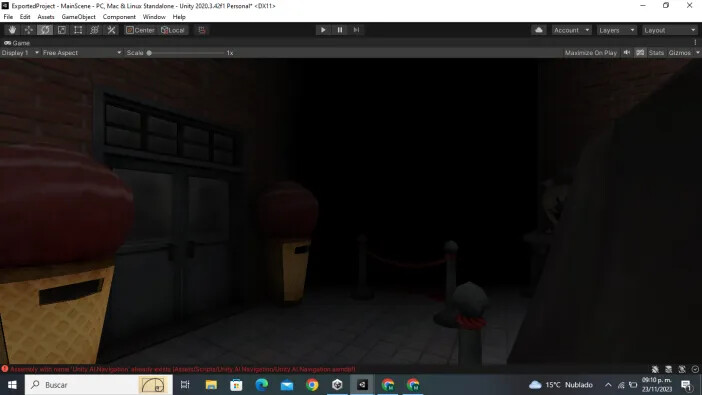Image resolution: width=702 pixels, height=395 pixels.
Task: Select the Move tool
Action: (x=29, y=30)
